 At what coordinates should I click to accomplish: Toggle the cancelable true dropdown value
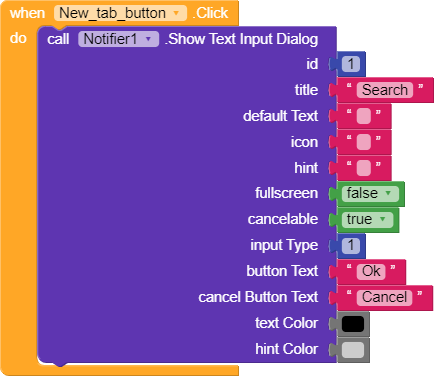point(367,219)
